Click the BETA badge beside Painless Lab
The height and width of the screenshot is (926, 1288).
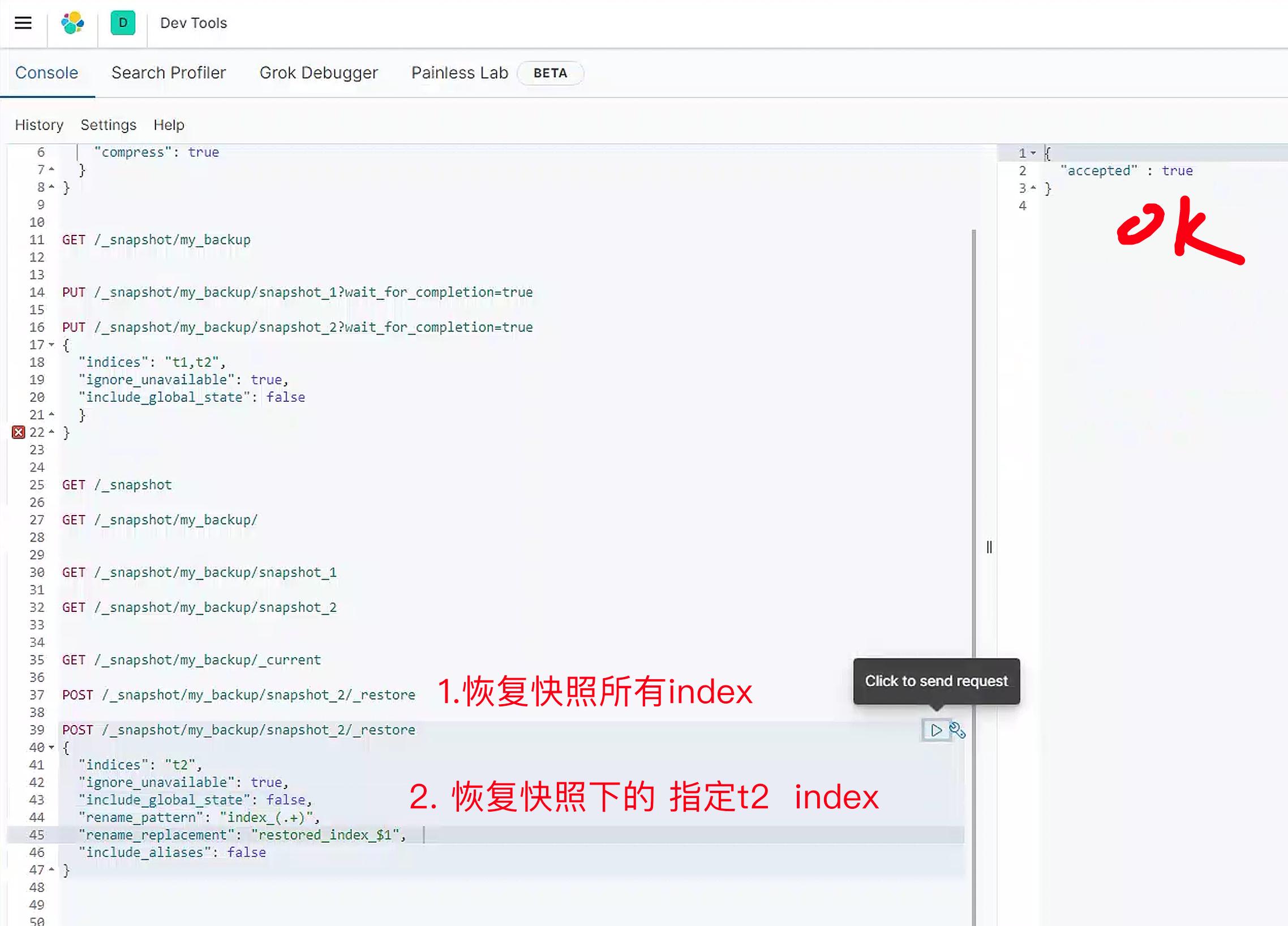tap(549, 73)
